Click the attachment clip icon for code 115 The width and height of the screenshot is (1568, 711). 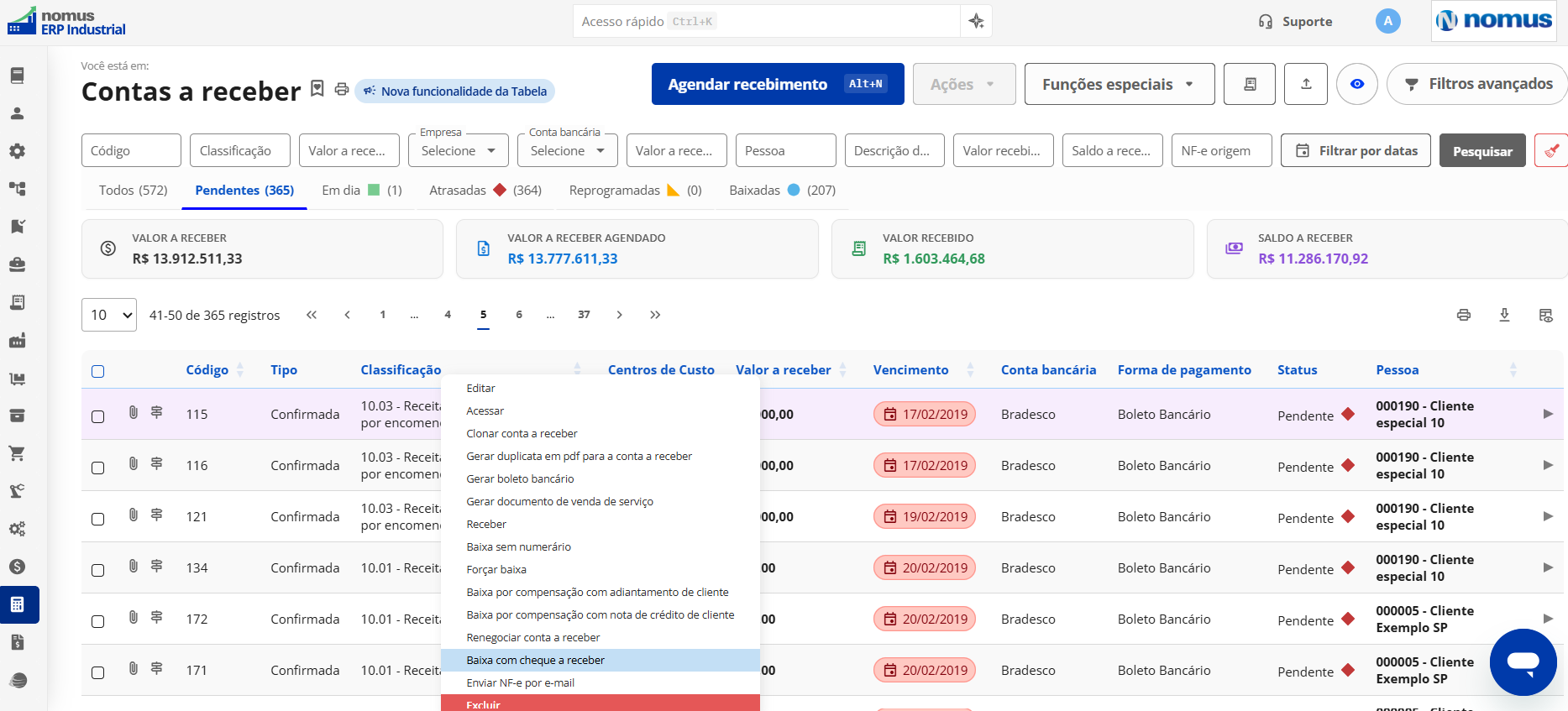(x=133, y=412)
